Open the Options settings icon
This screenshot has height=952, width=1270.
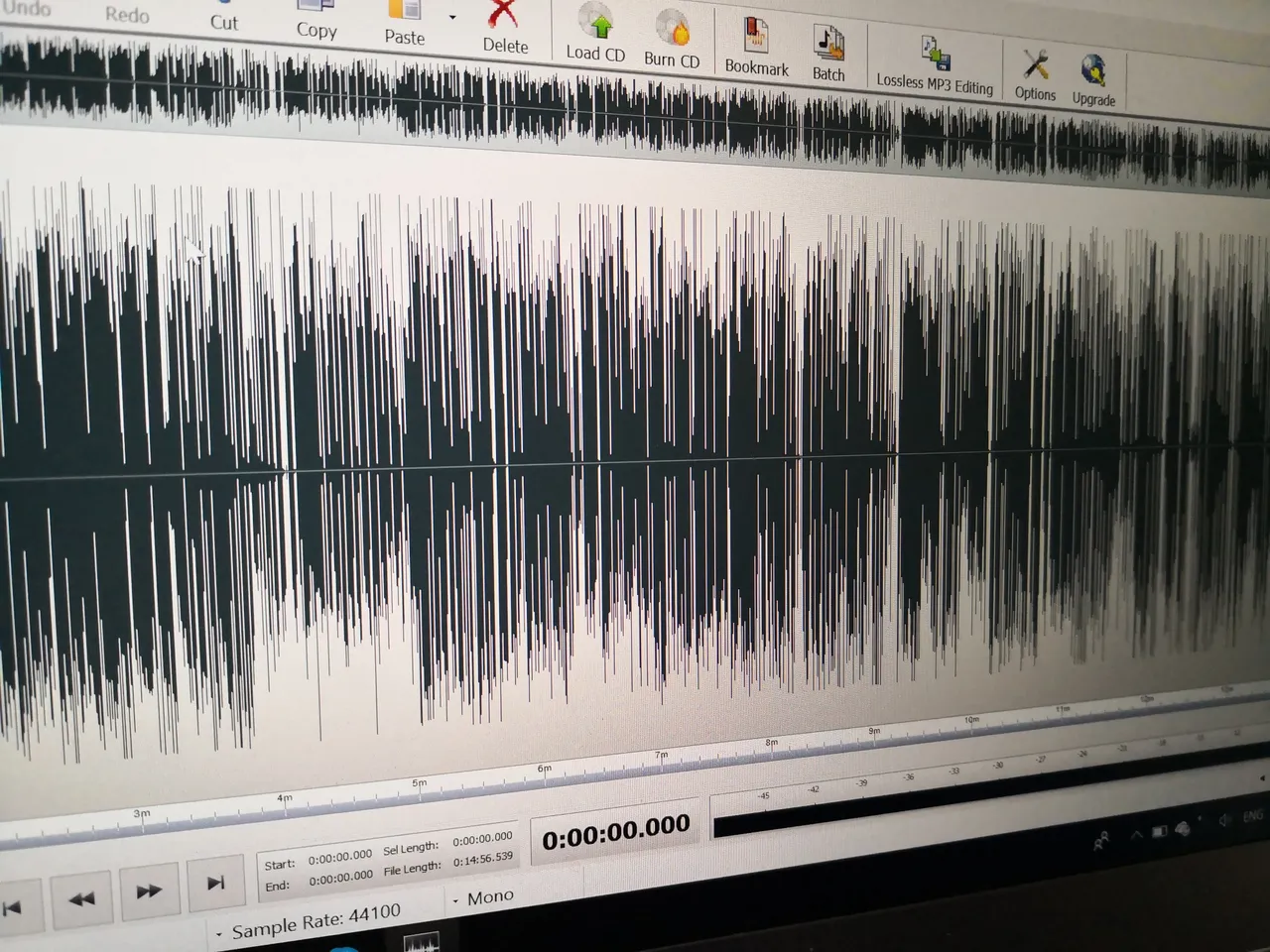(1035, 65)
